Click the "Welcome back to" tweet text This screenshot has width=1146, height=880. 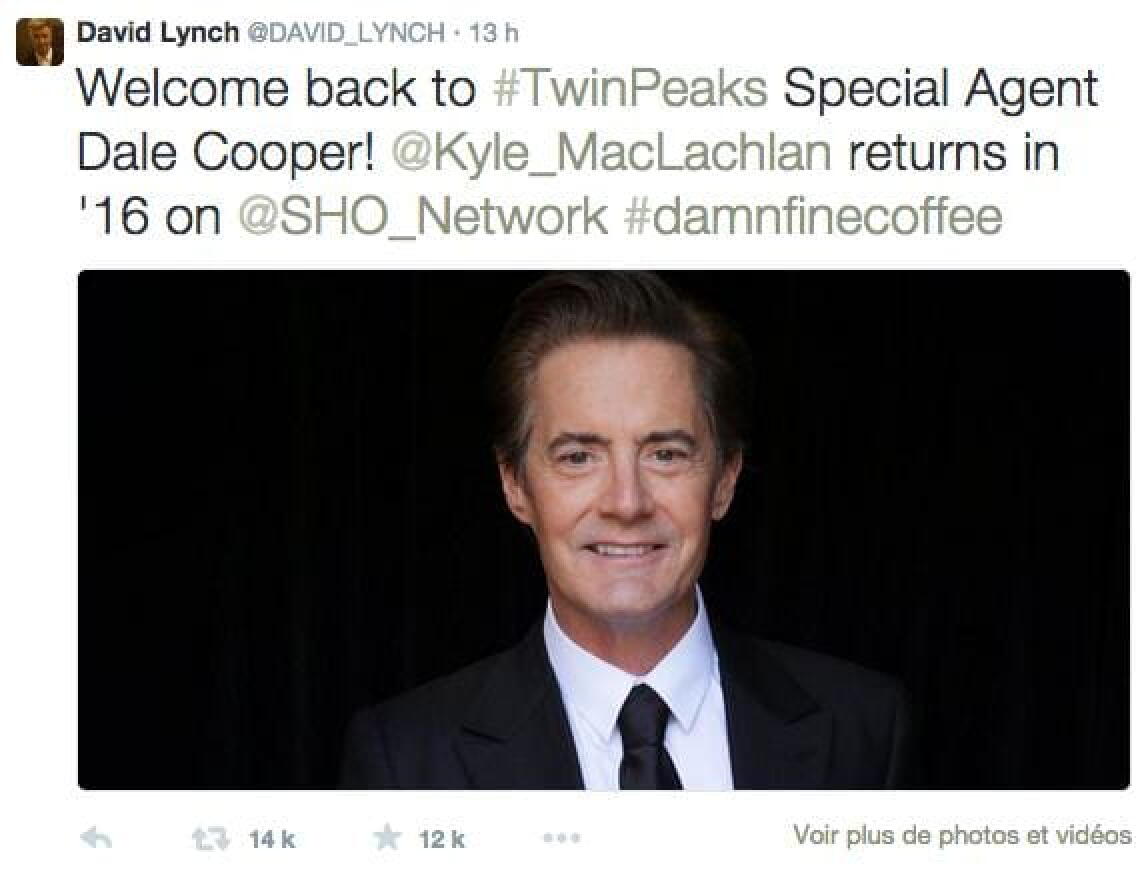click(x=276, y=90)
